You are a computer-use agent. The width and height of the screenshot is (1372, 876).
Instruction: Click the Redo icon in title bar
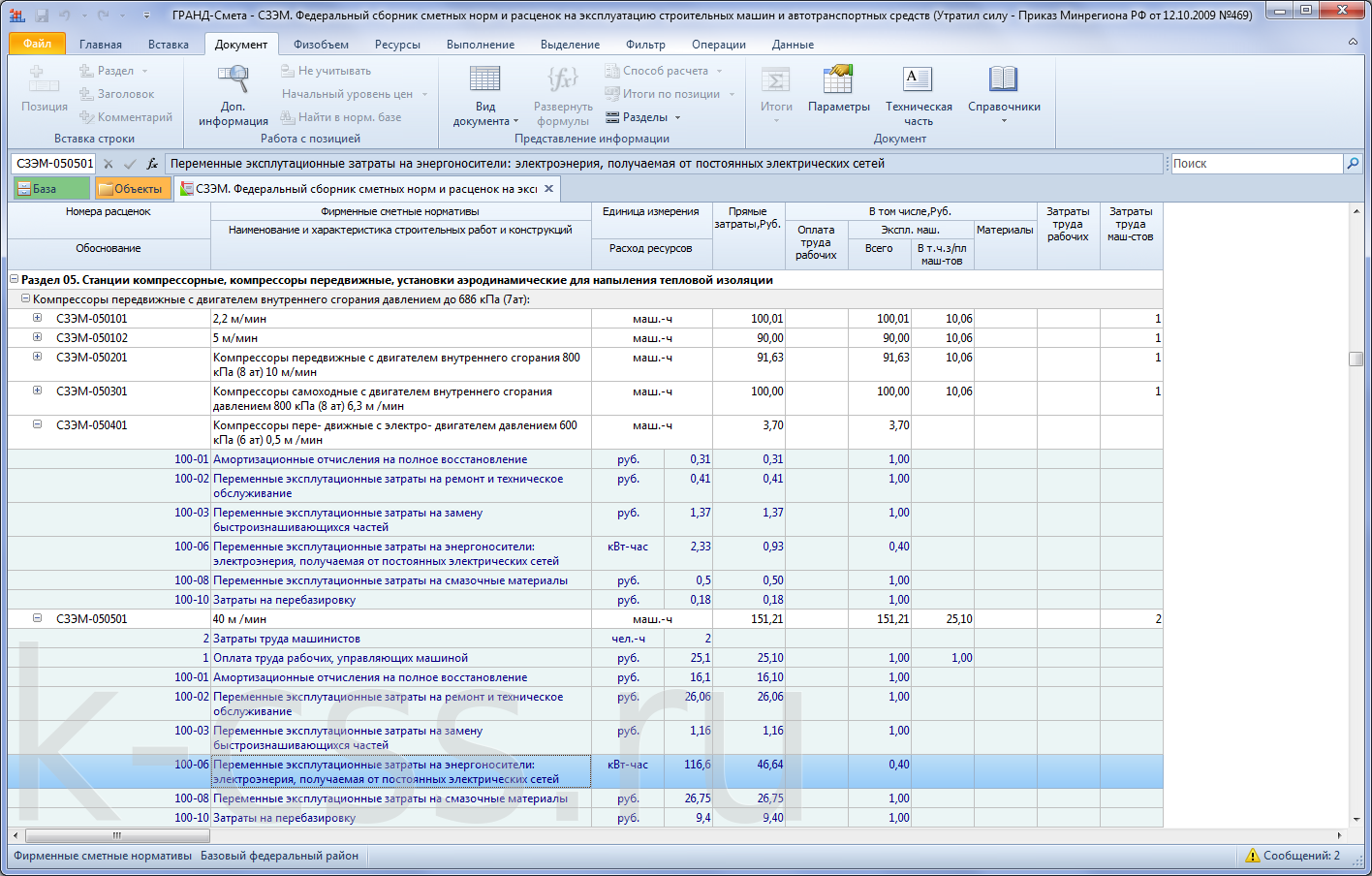(103, 15)
